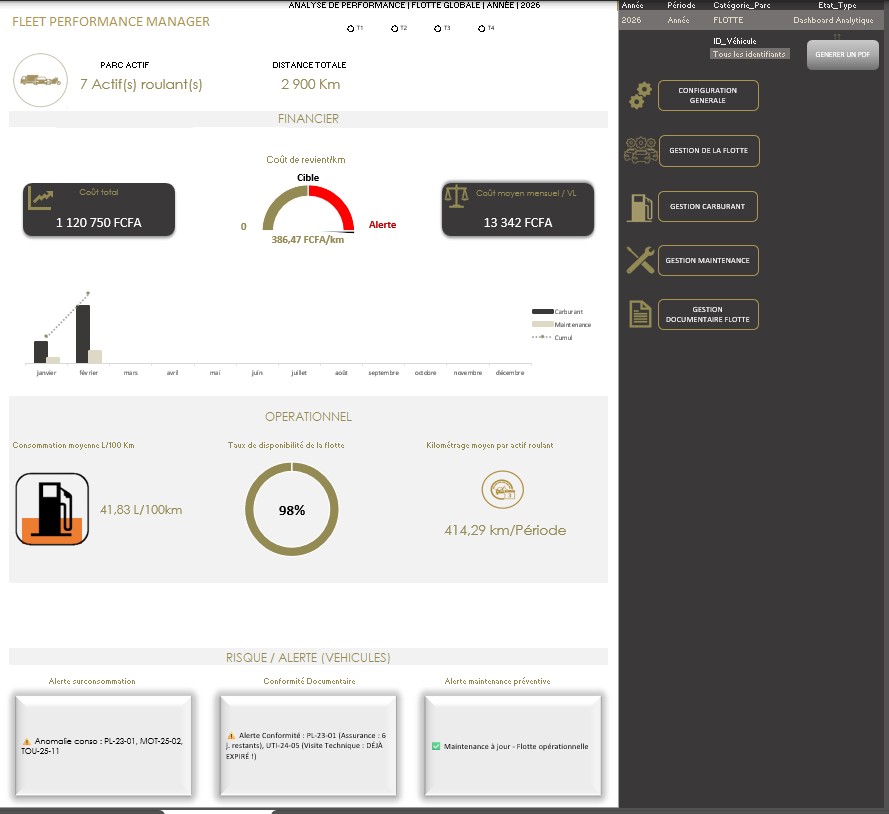Open the Catégorie_Parc FLOTTE filter
This screenshot has width=889, height=814.
pyautogui.click(x=730, y=20)
